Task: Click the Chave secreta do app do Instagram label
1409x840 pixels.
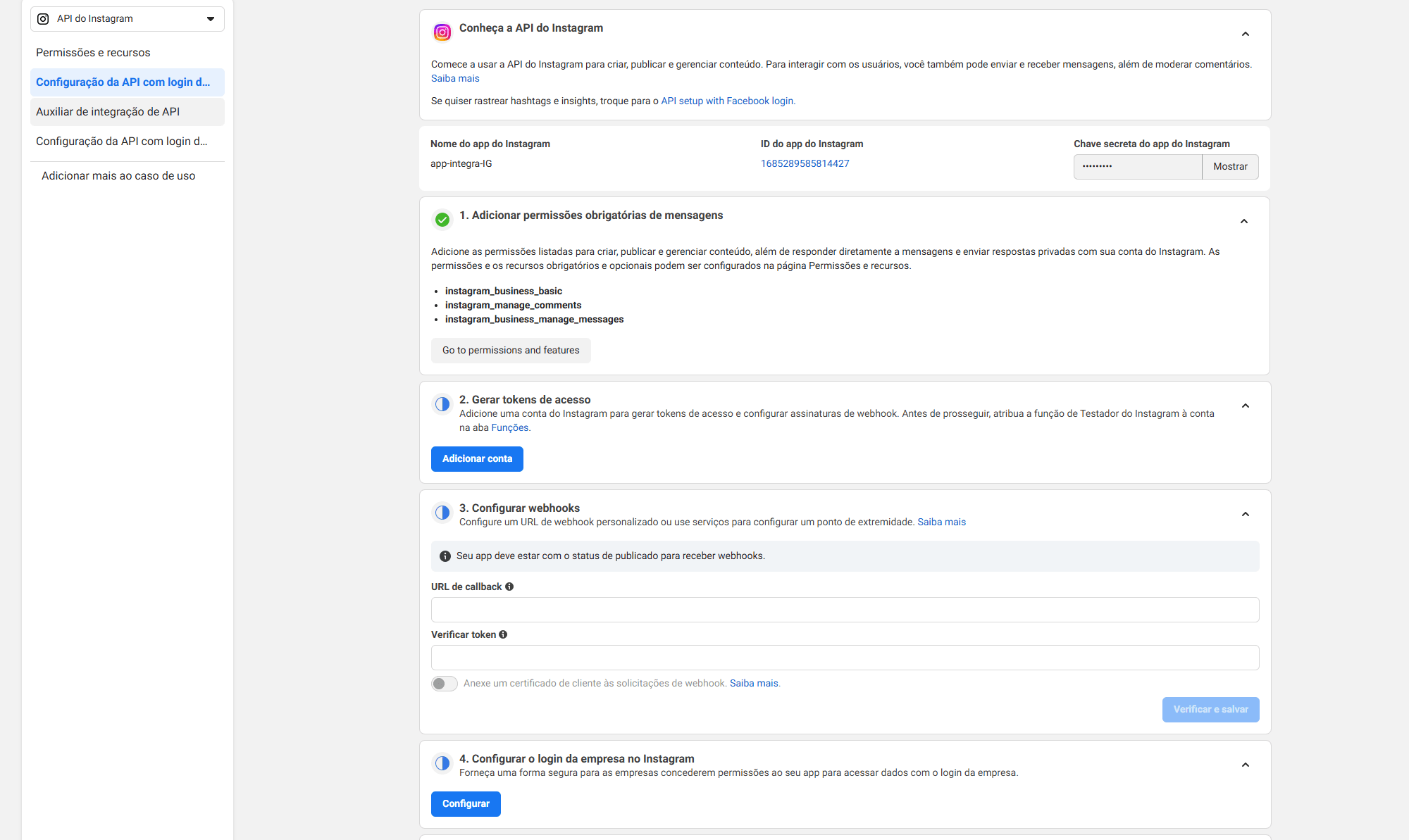Action: pyautogui.click(x=1152, y=144)
